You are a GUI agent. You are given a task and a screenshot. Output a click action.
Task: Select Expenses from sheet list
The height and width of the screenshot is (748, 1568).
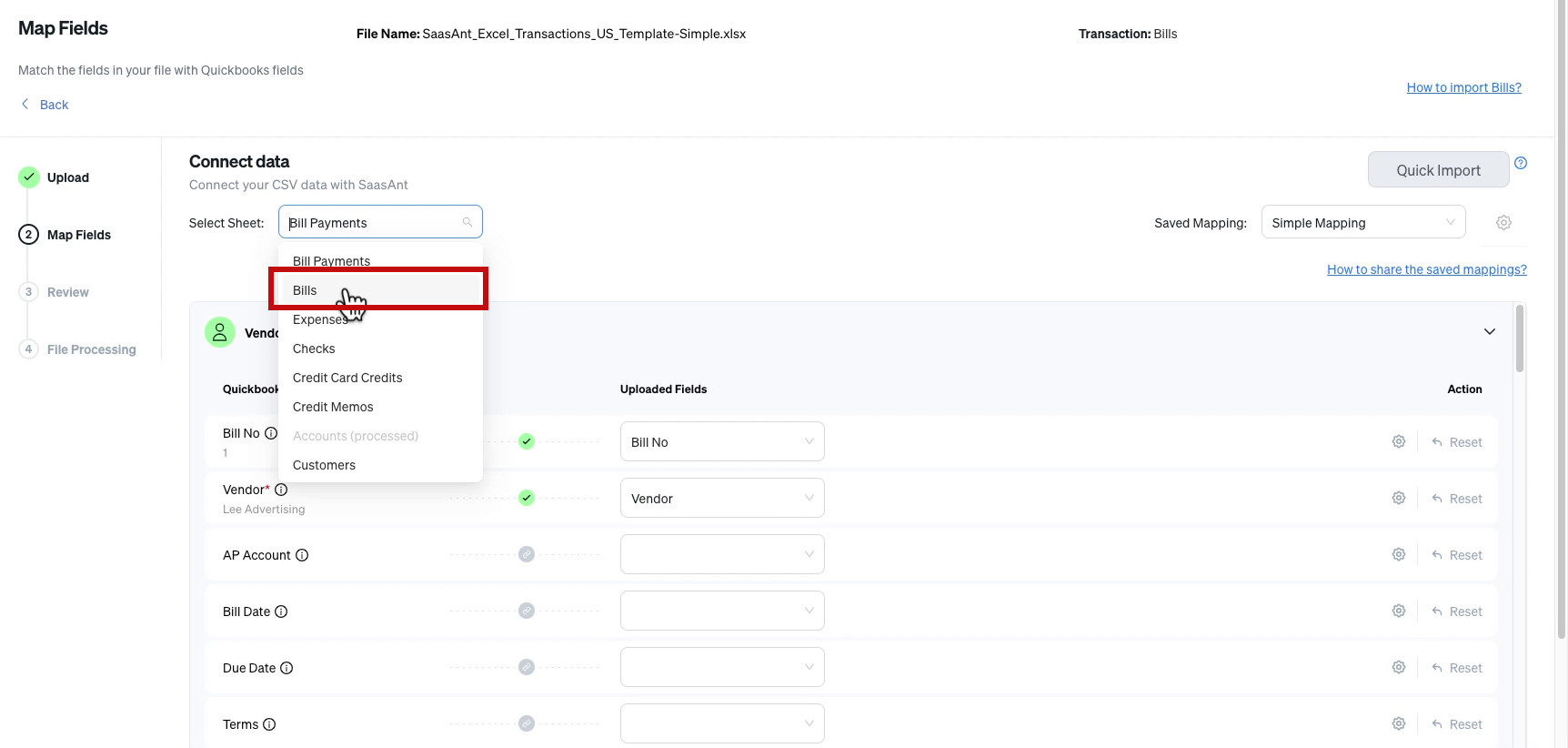pyautogui.click(x=380, y=319)
